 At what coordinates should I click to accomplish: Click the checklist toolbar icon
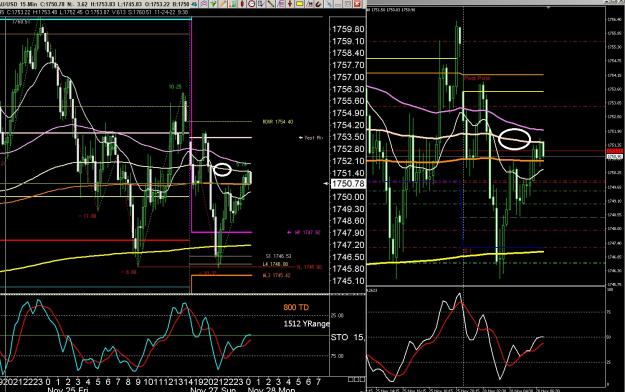point(261,4)
